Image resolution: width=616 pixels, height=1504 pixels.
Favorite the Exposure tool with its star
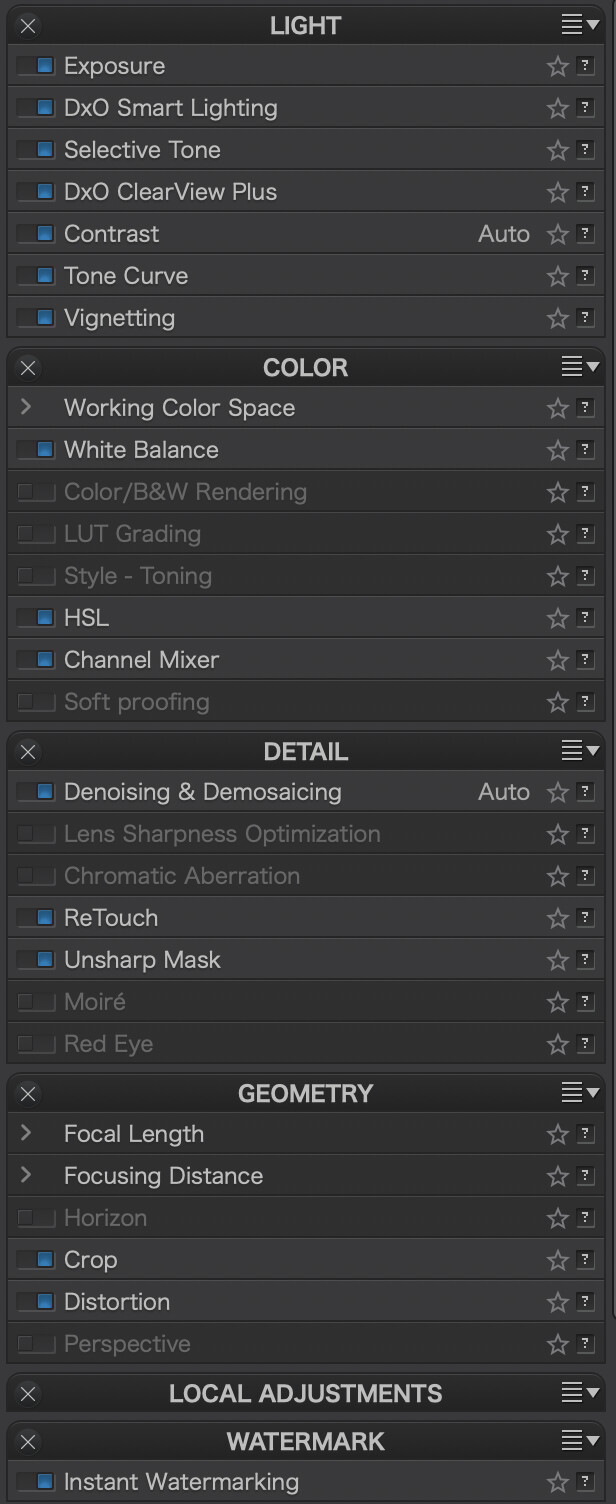pyautogui.click(x=557, y=67)
